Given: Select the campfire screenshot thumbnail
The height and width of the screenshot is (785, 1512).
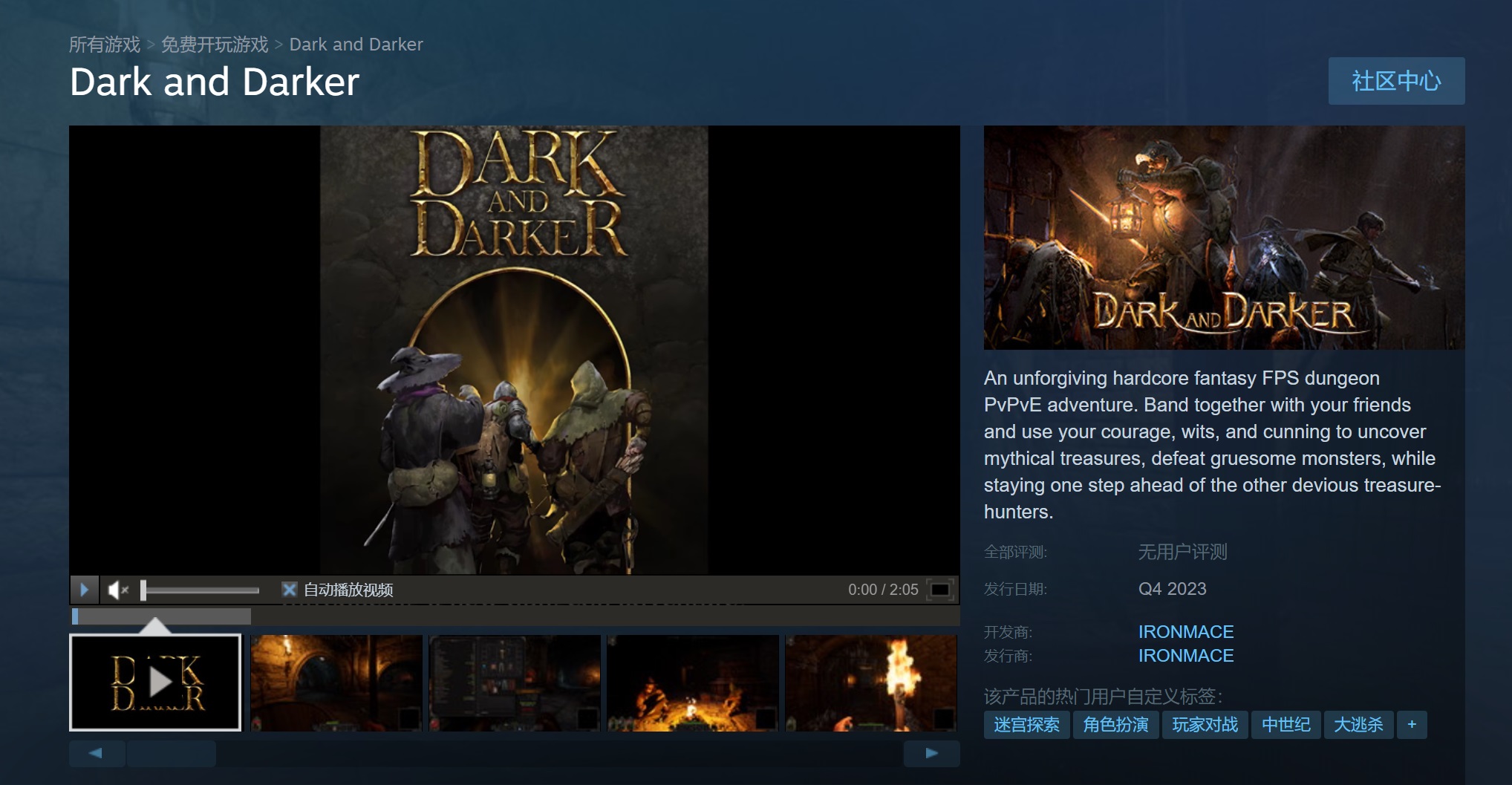Looking at the screenshot, I should 693,683.
